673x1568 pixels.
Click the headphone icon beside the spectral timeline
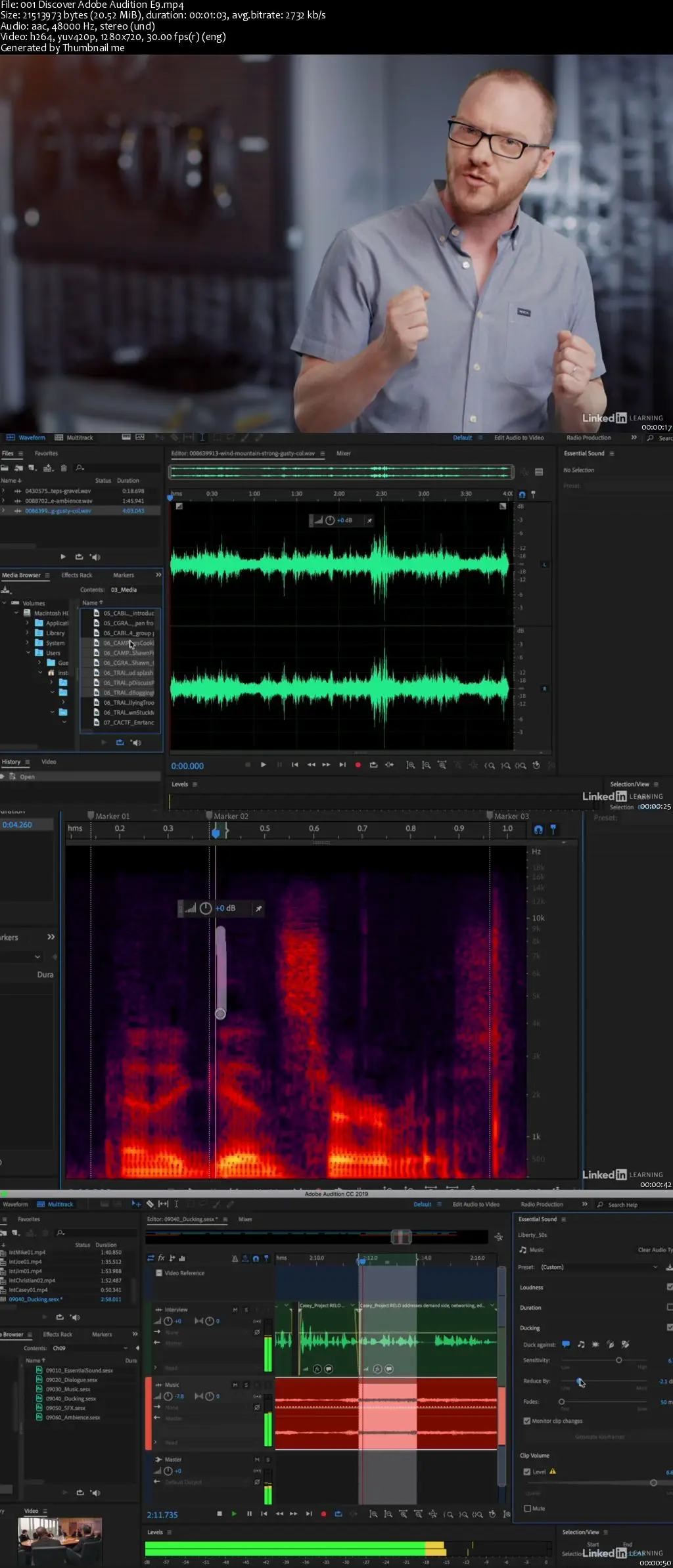pyautogui.click(x=538, y=830)
